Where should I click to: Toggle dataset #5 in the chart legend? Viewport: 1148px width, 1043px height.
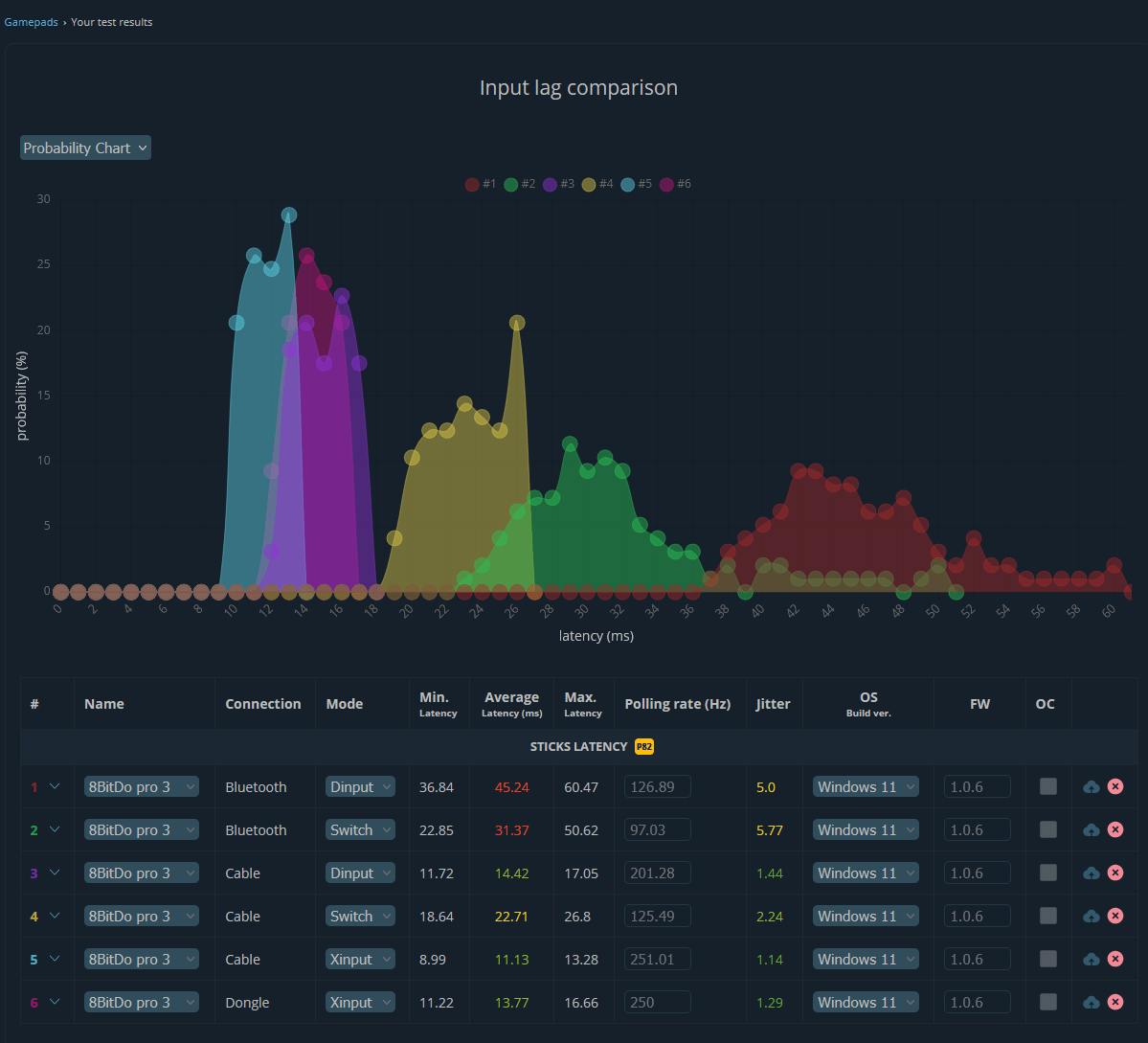636,184
